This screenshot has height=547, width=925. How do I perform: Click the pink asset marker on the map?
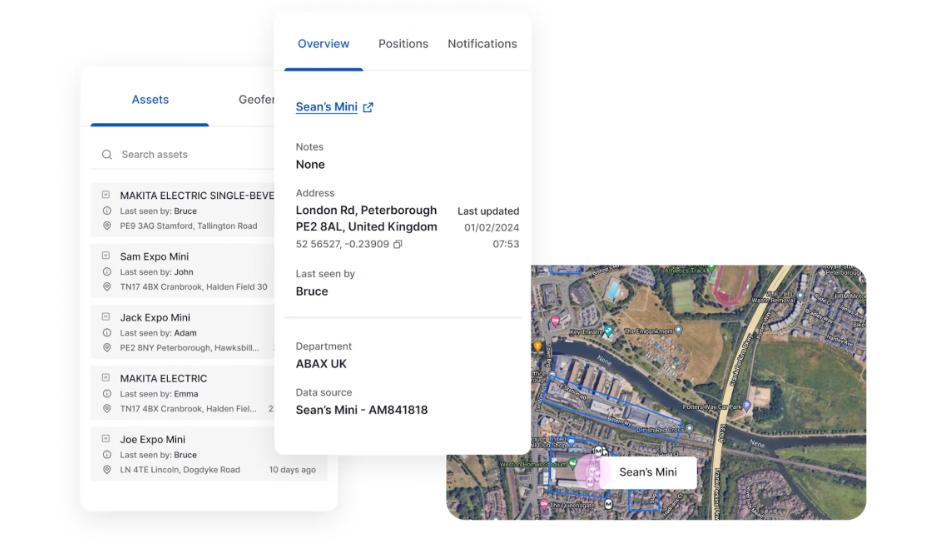[x=590, y=472]
